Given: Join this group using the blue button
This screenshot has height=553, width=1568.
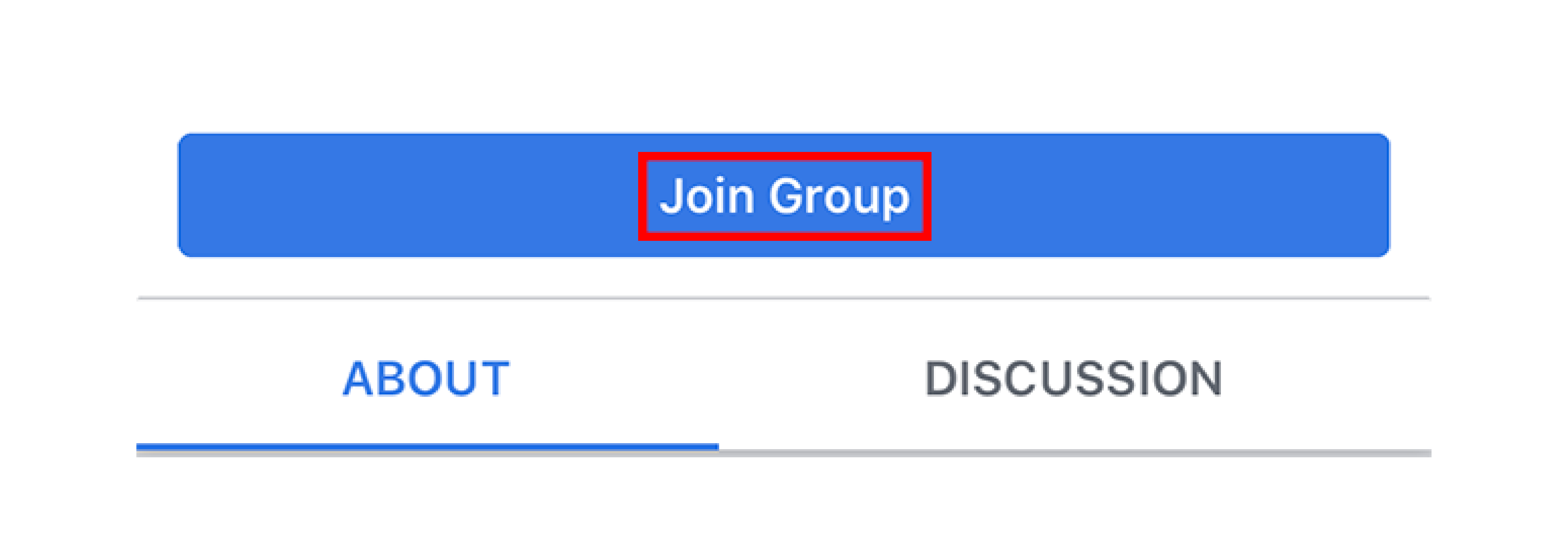Looking at the screenshot, I should (784, 195).
